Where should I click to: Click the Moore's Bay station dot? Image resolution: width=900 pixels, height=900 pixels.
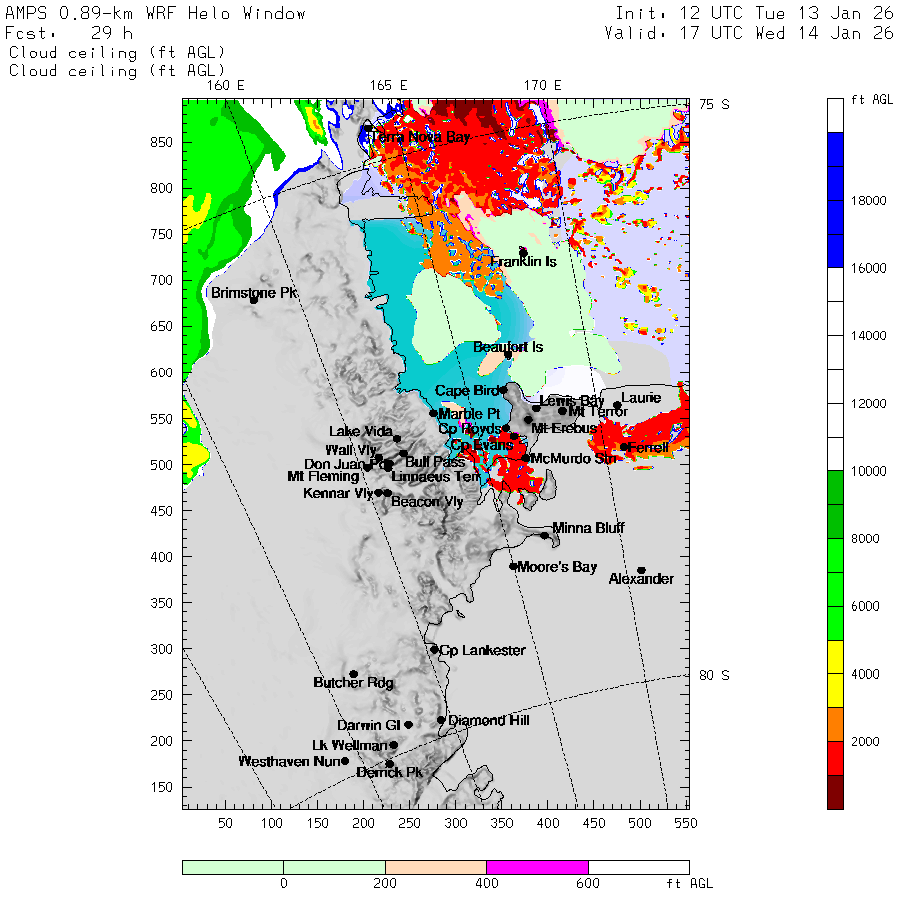(x=513, y=566)
